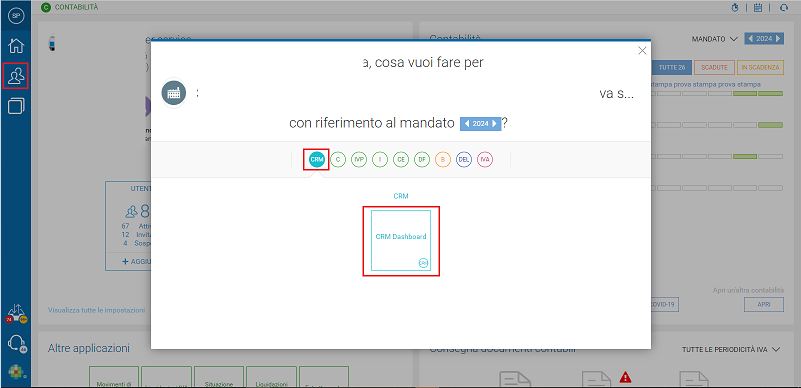The height and width of the screenshot is (388, 801).
Task: Go to next year in dialog mandato
Action: [x=494, y=124]
